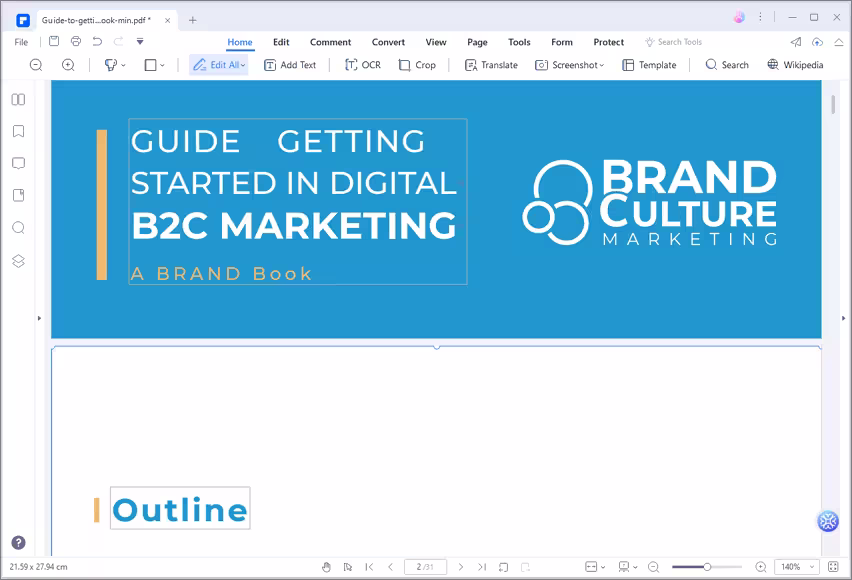852x580 pixels.
Task: Open the Layers panel in the sidebar
Action: click(18, 261)
